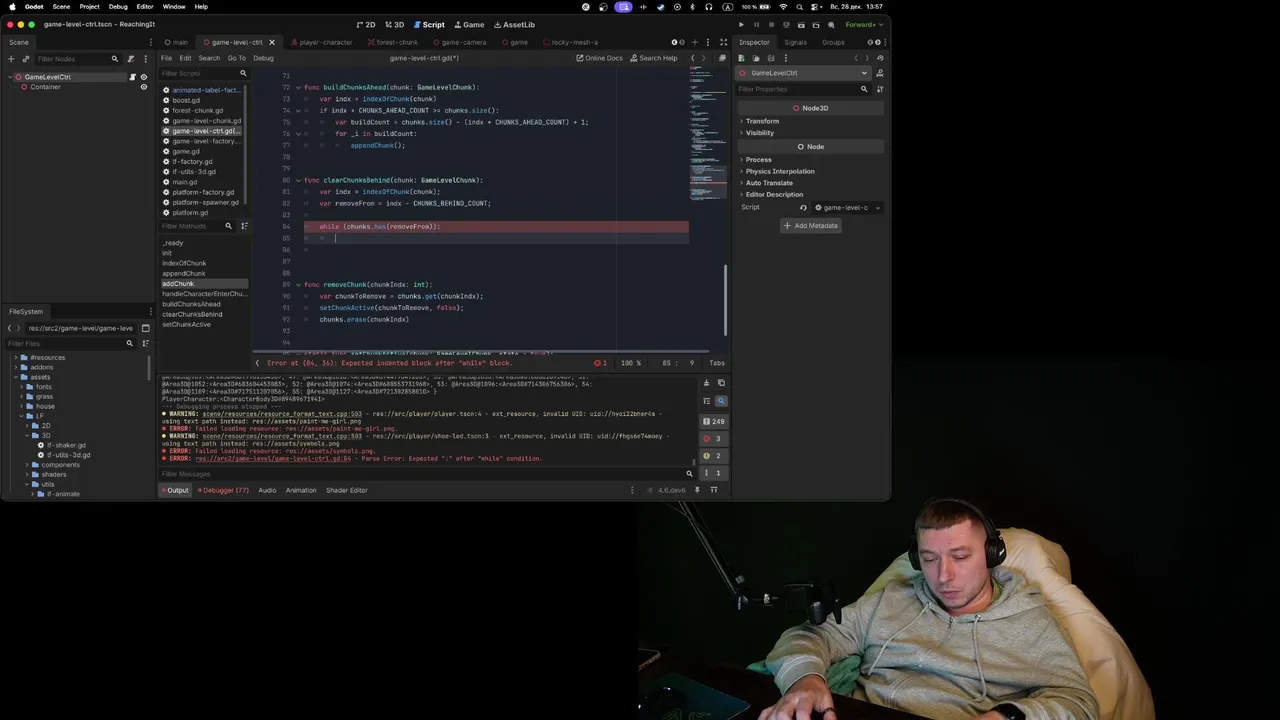Screen dimensions: 1280x720
Task: Toggle the floating script editor window icon
Action: click(x=722, y=58)
